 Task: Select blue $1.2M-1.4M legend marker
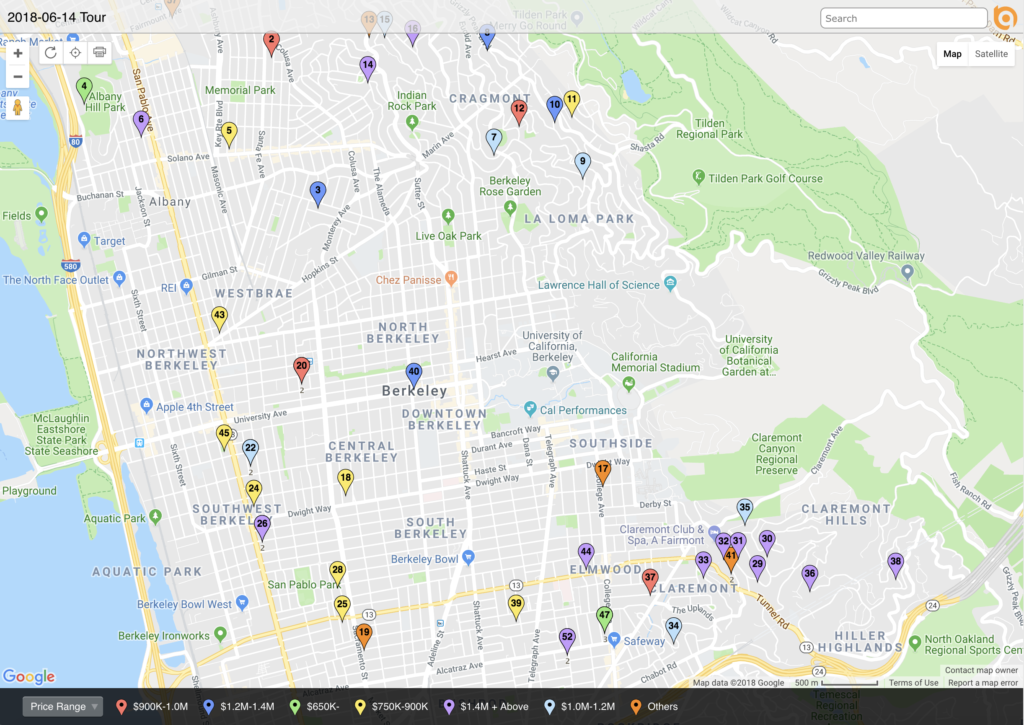(208, 707)
